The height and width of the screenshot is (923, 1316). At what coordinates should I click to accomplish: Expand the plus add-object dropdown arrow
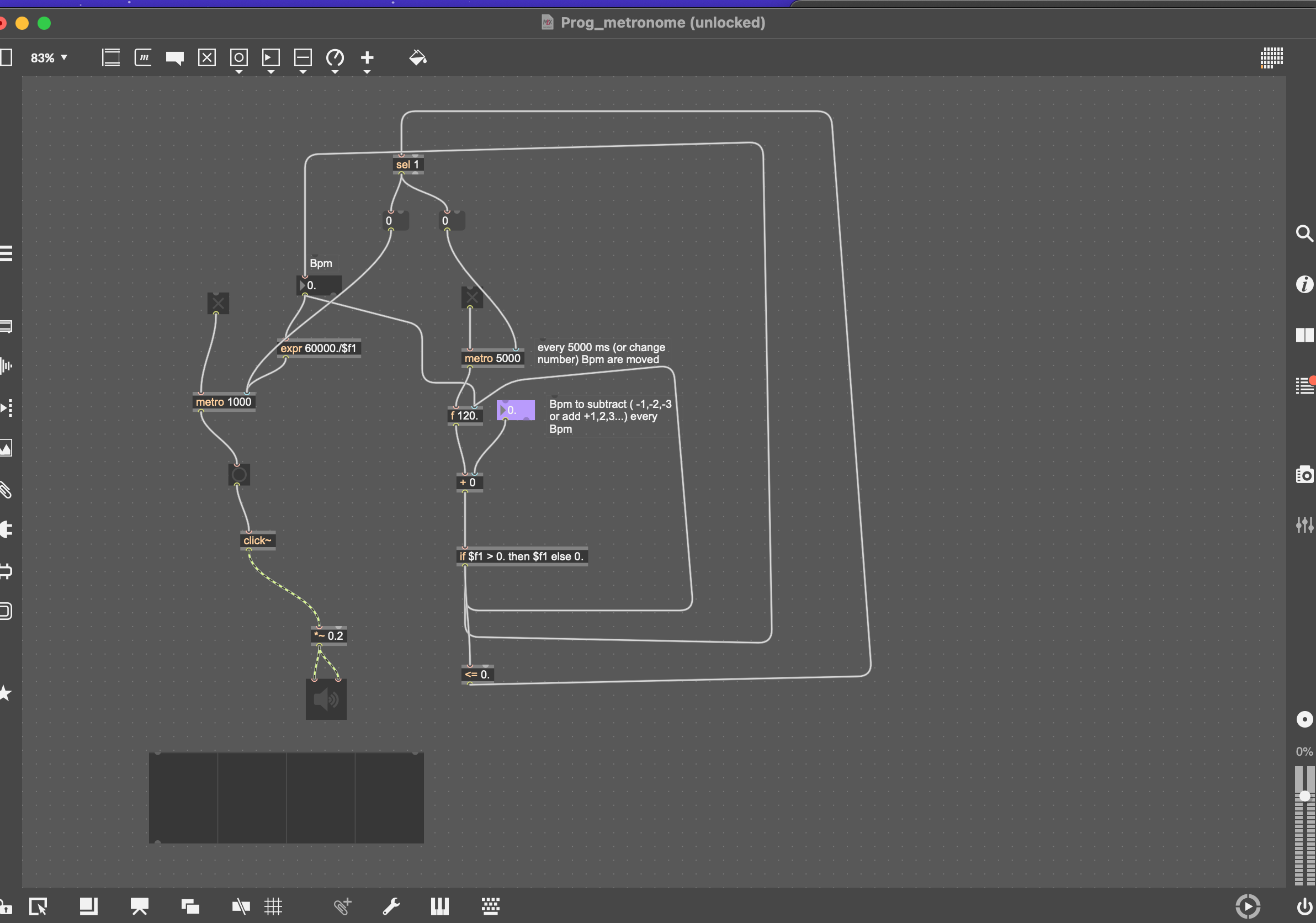point(367,72)
